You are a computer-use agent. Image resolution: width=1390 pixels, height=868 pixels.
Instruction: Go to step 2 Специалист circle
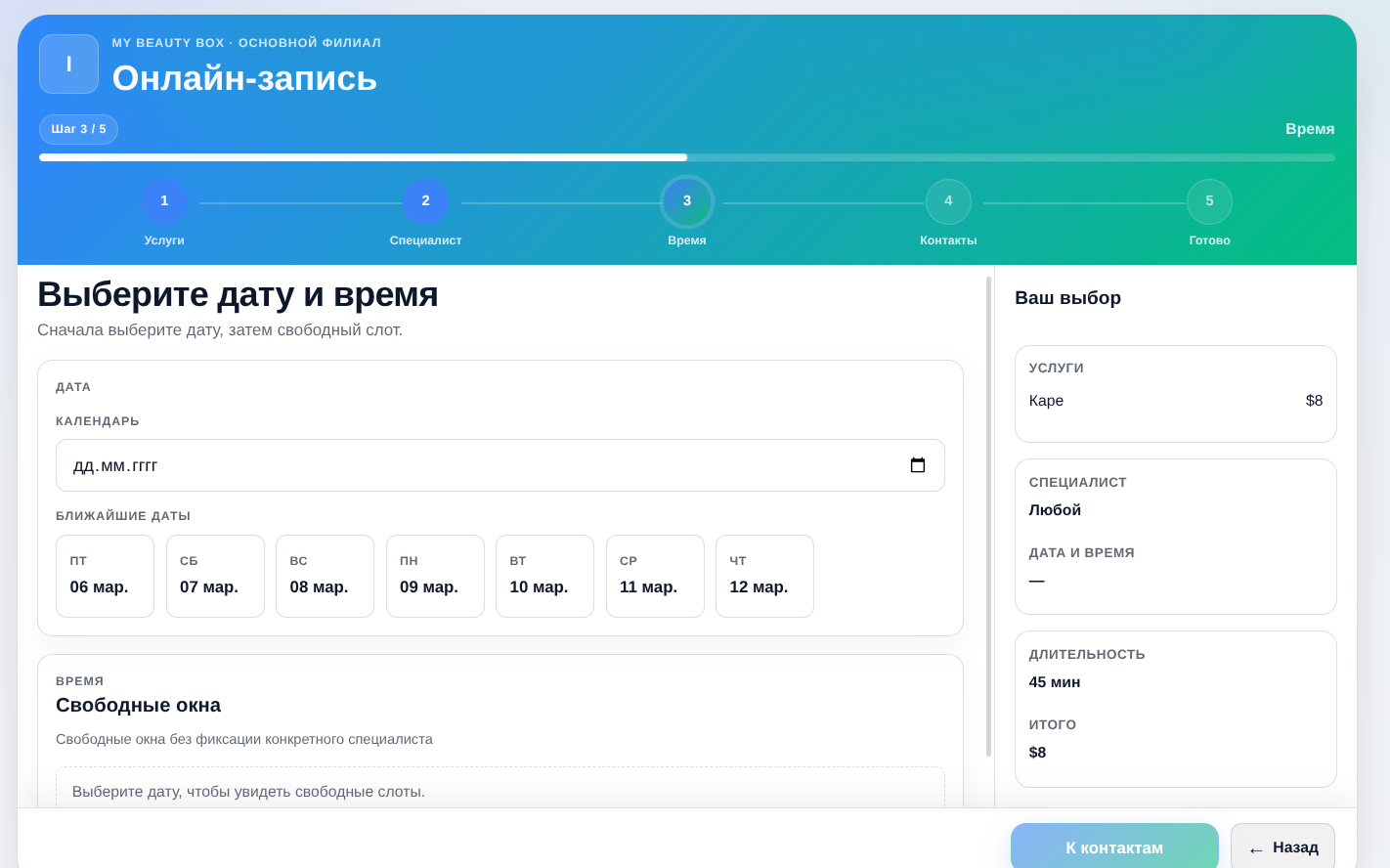click(x=425, y=201)
